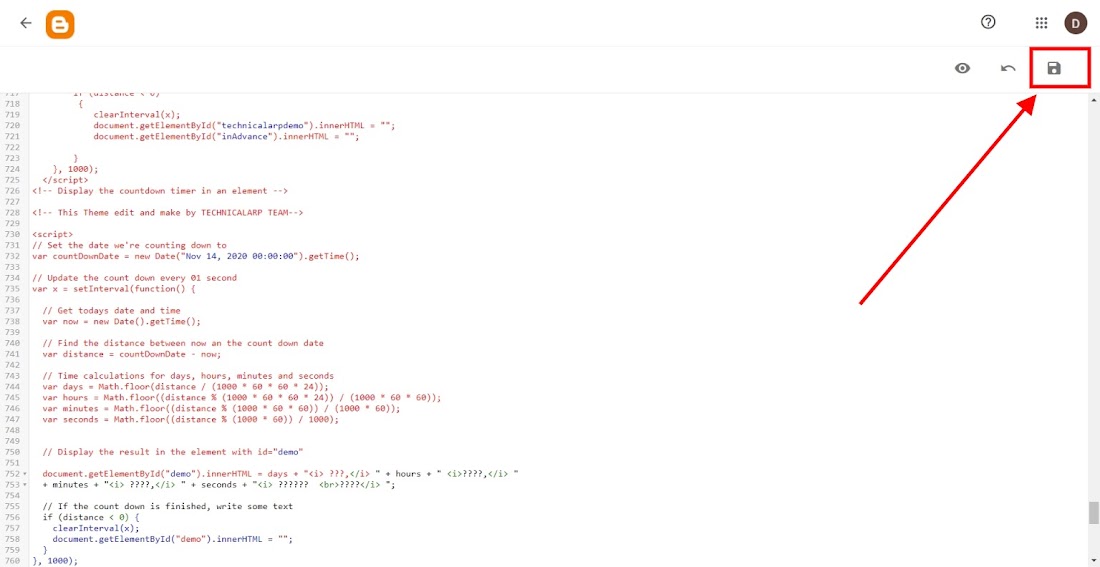Click clearInterval(x); on line 719
Screen dimensions: 1100x567
(137, 115)
